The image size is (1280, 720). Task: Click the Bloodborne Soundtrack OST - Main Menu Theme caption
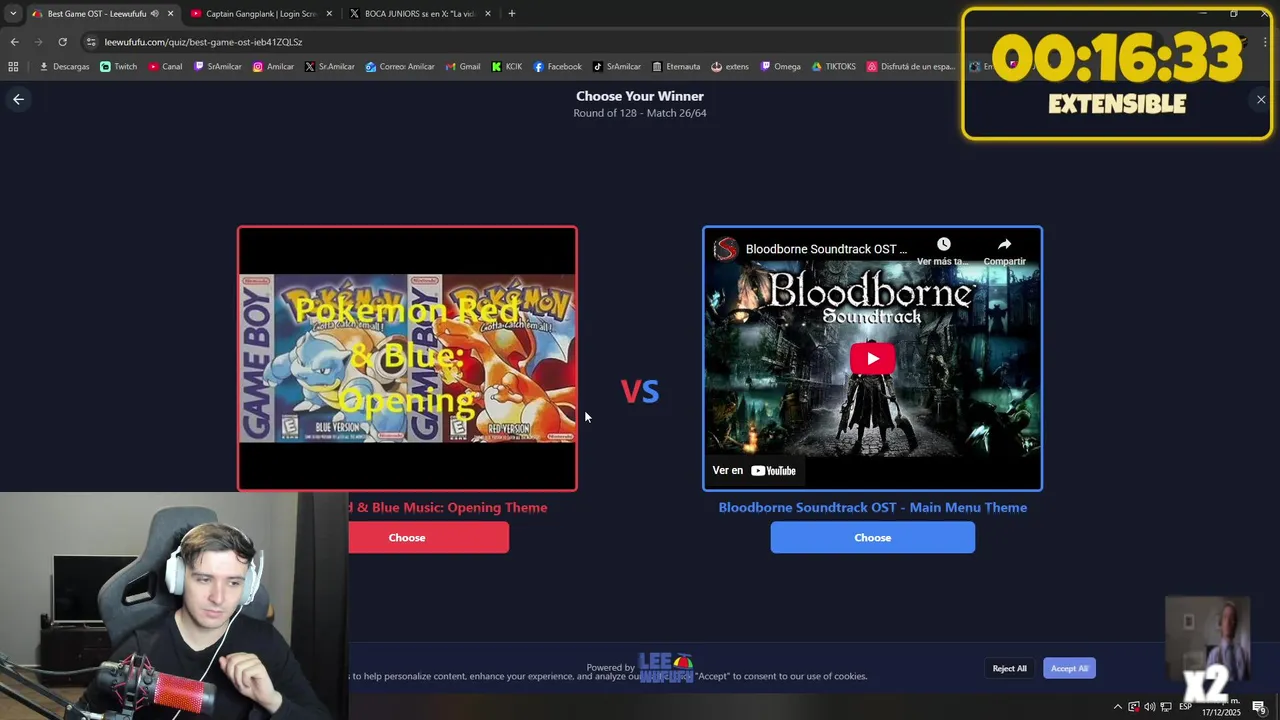(872, 507)
